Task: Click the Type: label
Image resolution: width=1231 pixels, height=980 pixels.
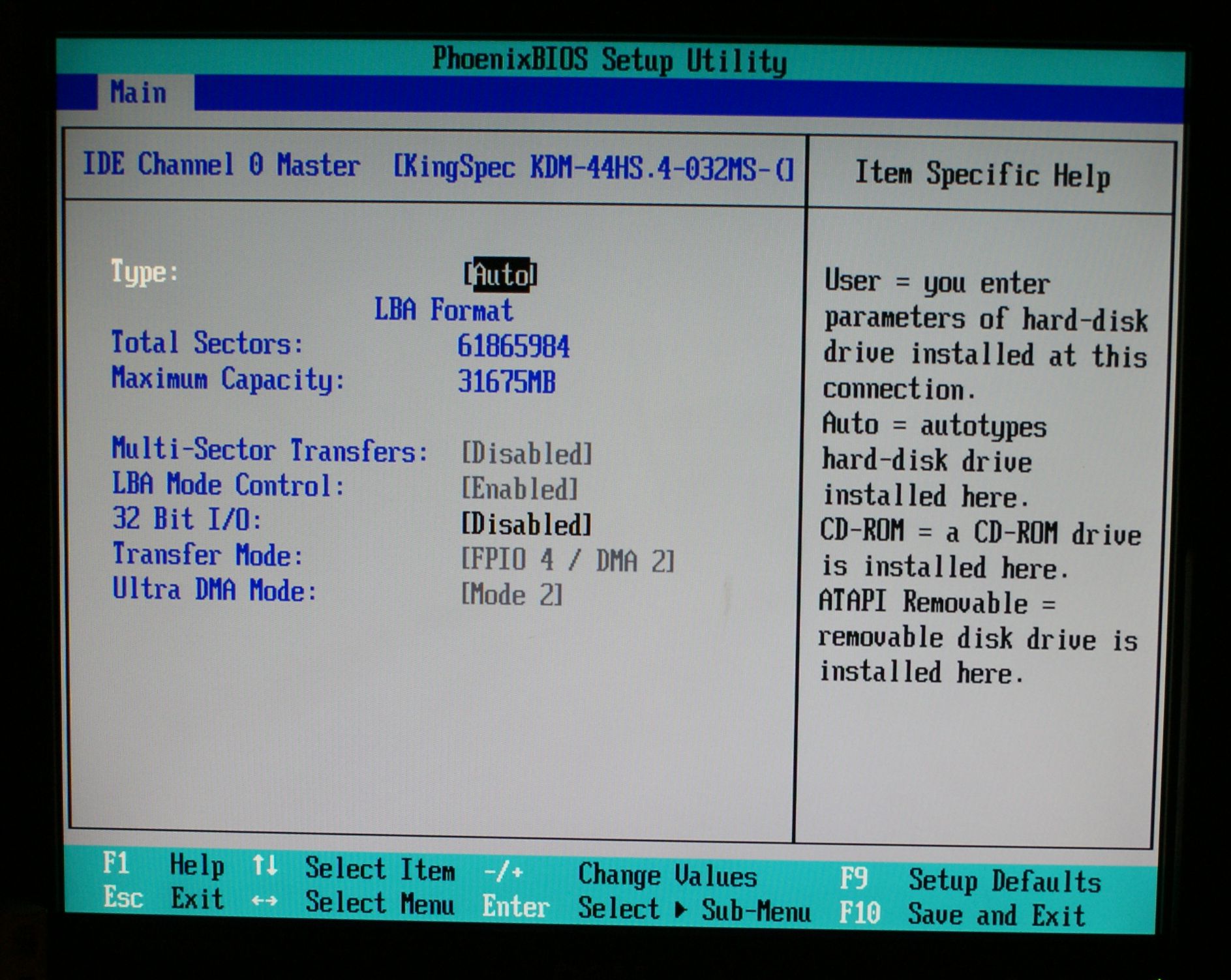Action: (x=145, y=272)
